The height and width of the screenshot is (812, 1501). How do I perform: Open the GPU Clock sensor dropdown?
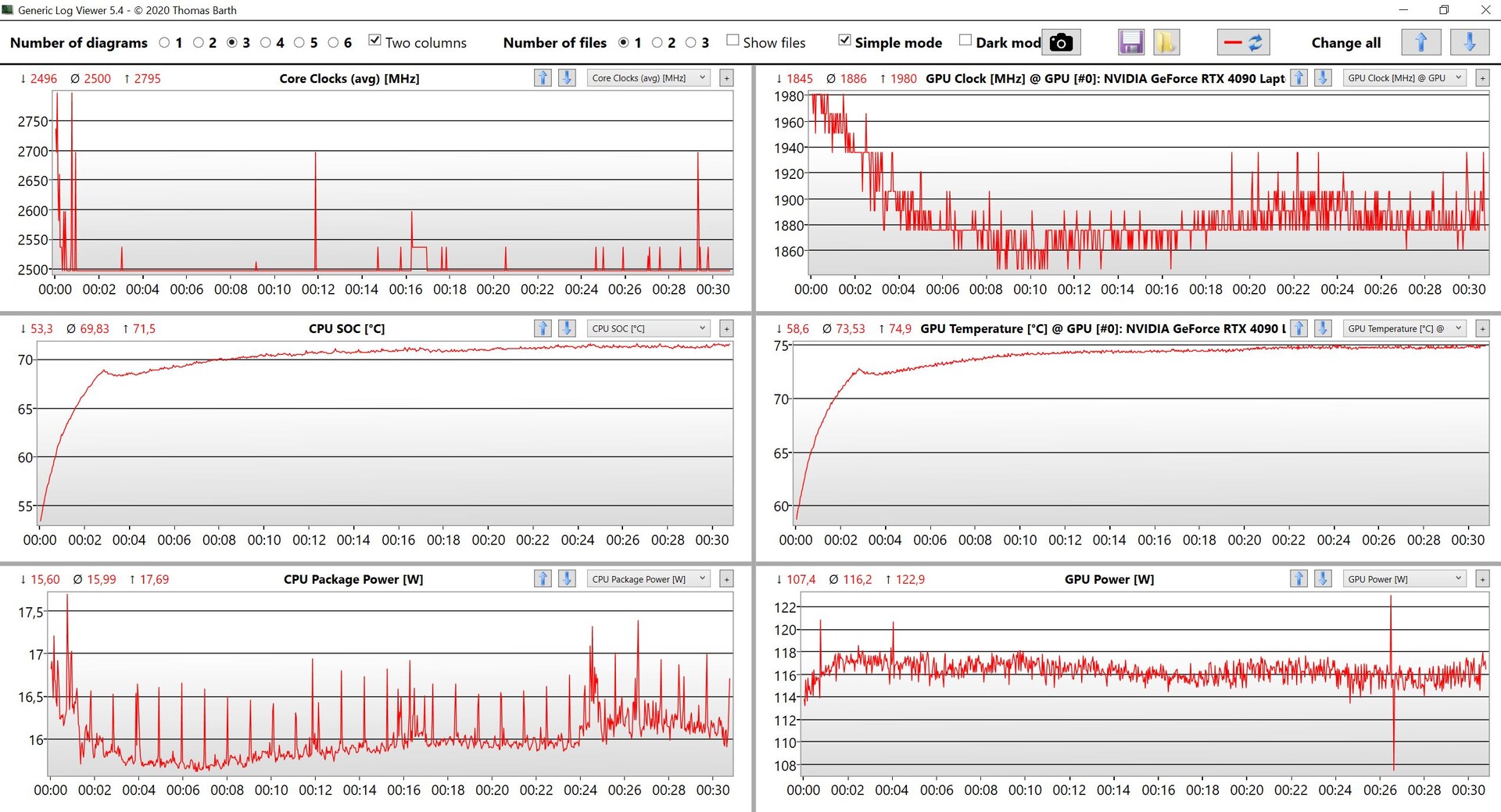1404,78
